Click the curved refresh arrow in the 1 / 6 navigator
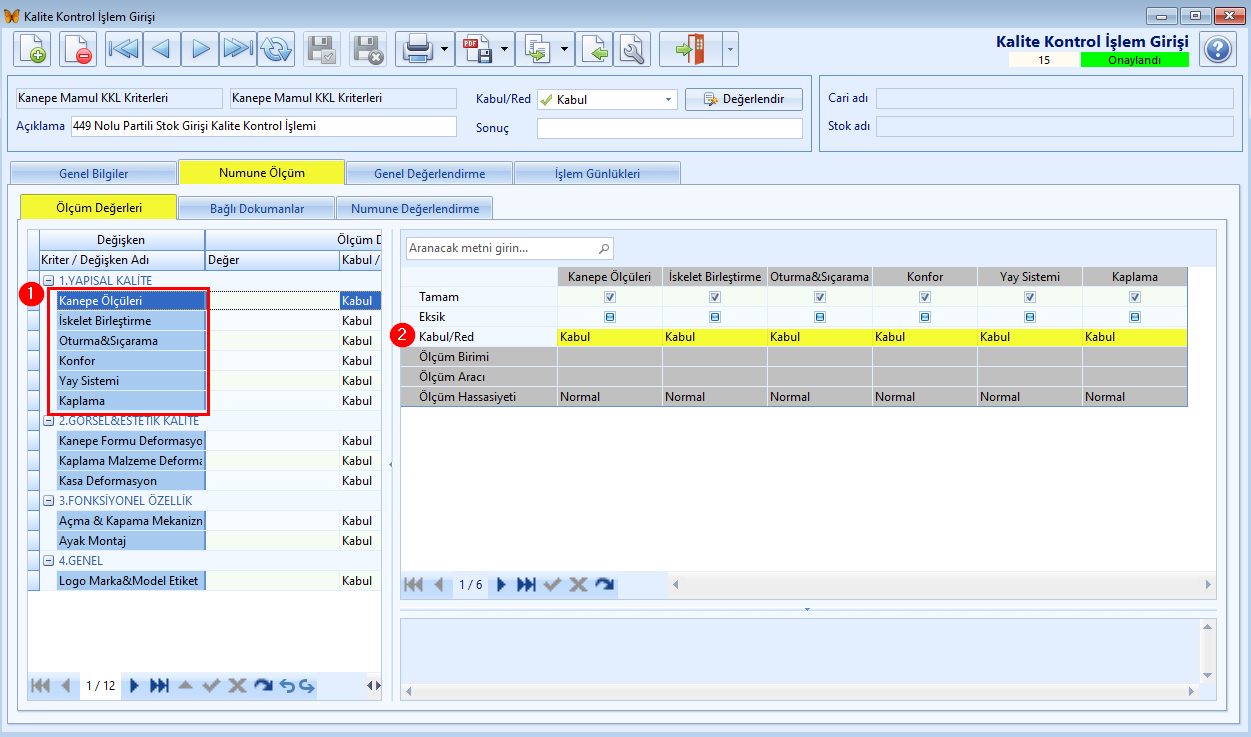The height and width of the screenshot is (737, 1251). click(604, 584)
